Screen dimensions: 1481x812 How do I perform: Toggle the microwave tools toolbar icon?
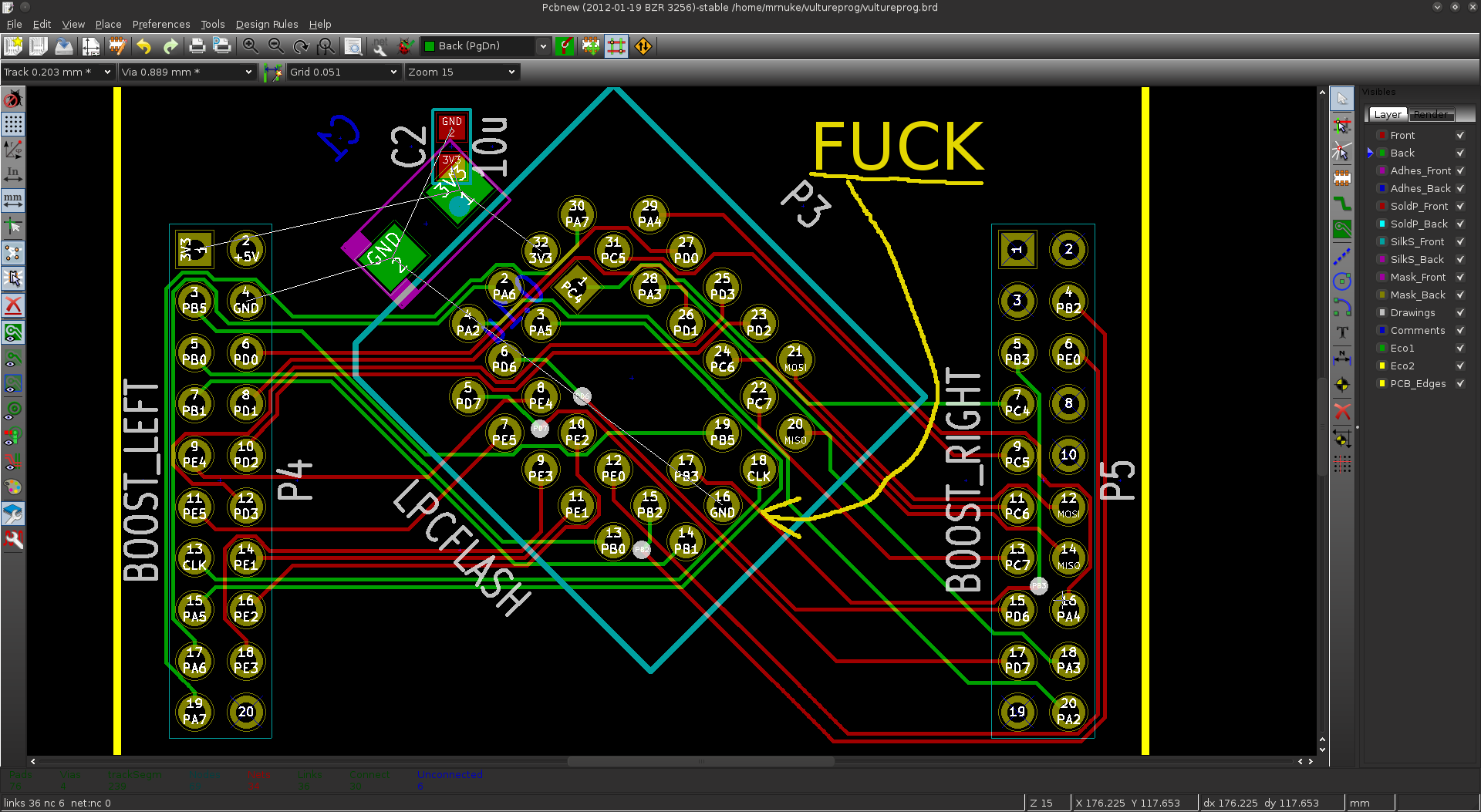(x=13, y=539)
